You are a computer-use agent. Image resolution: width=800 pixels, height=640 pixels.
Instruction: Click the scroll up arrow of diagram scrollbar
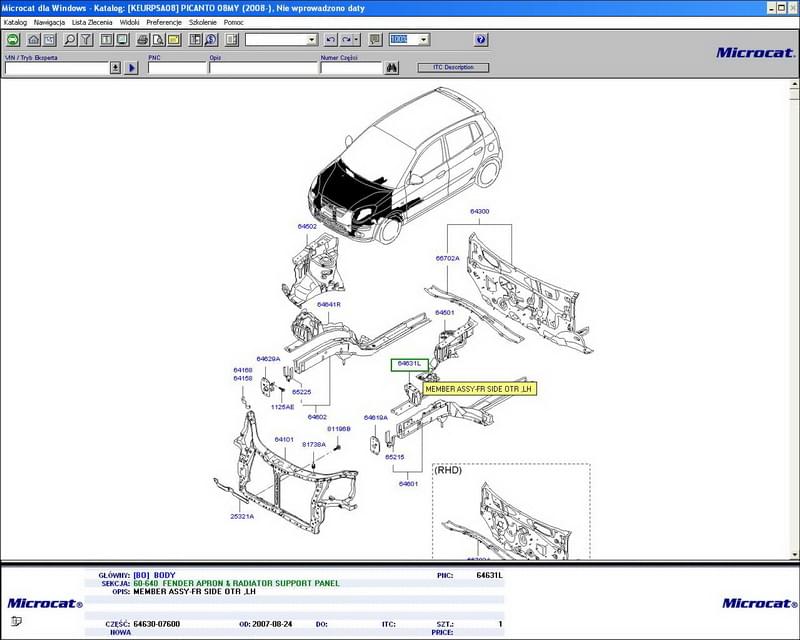pos(795,84)
